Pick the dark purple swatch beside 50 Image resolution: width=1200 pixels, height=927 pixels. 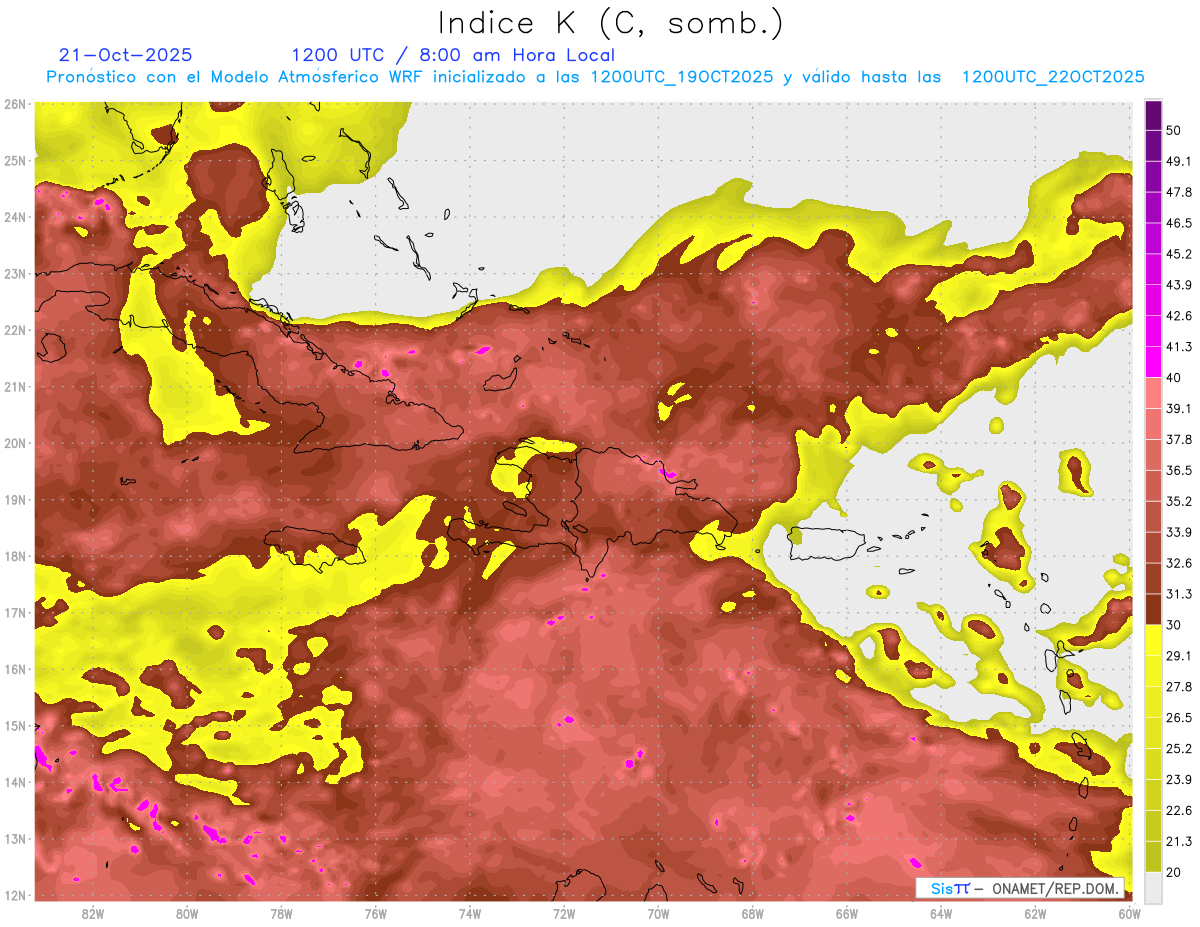(x=1153, y=115)
